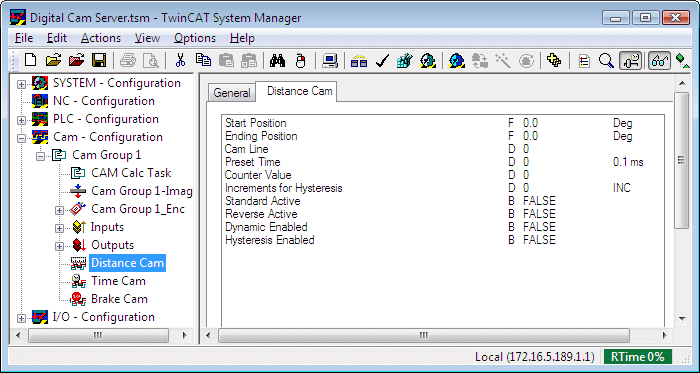Generate mappings with the toolbar mapping icon
The width and height of the screenshot is (700, 373).
(x=359, y=60)
